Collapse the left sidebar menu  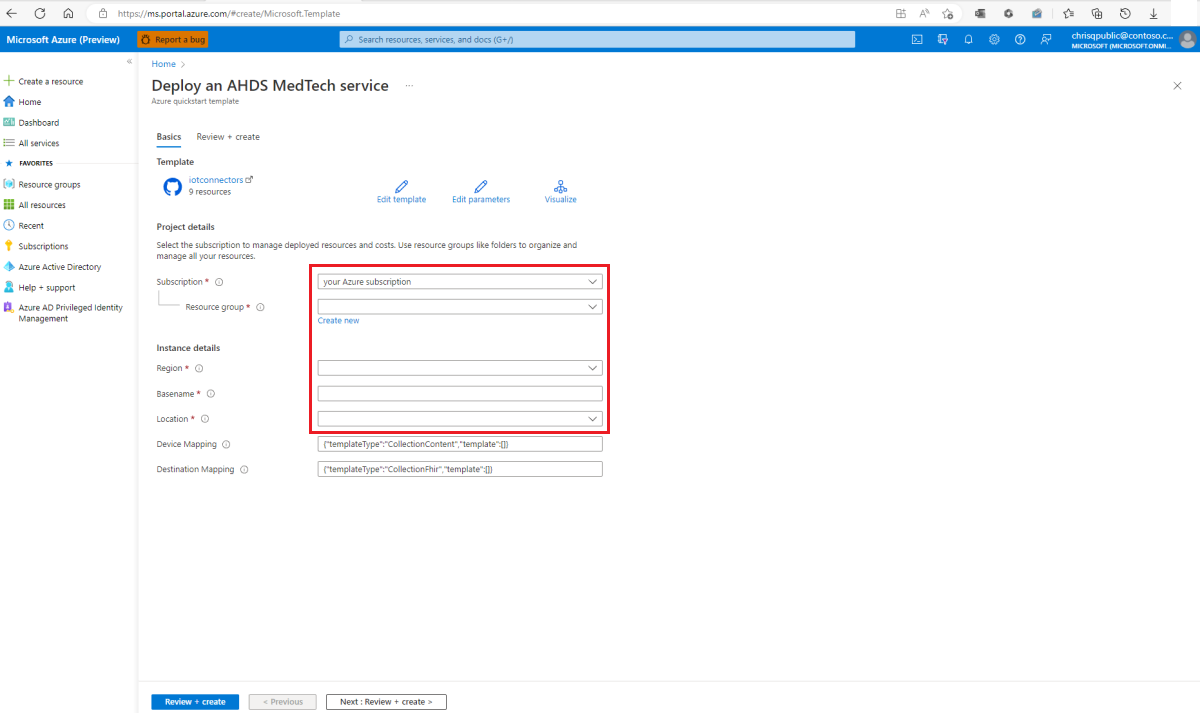tap(129, 62)
